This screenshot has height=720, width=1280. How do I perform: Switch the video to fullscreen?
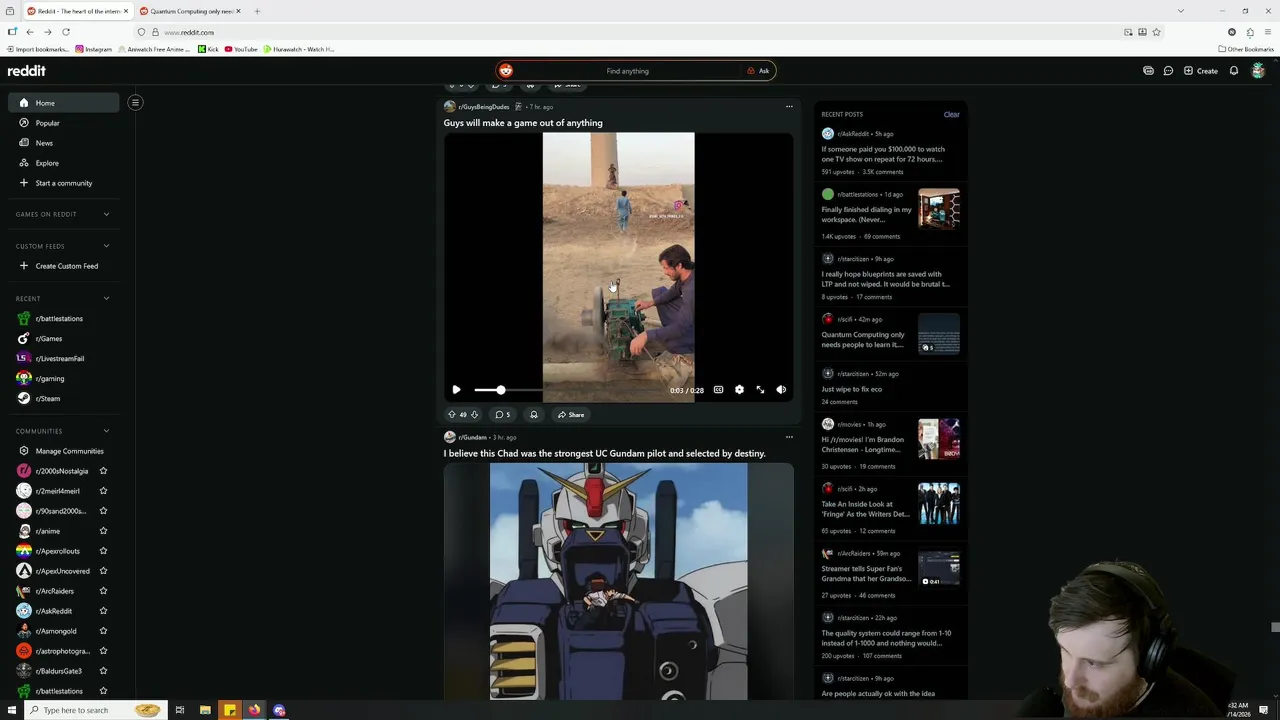click(760, 390)
